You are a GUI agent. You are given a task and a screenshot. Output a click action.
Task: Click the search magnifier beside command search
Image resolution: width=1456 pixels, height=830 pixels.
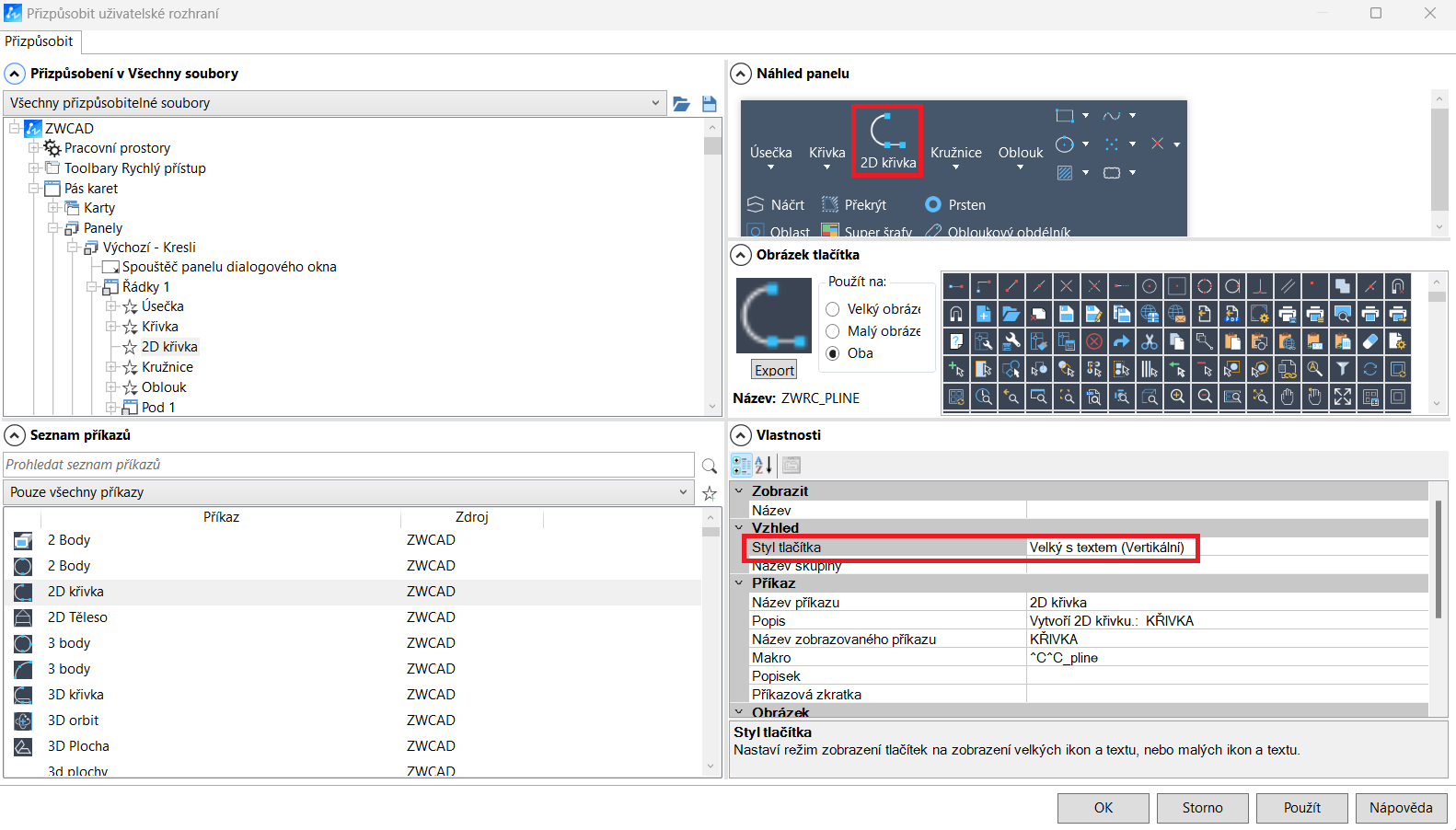pyautogui.click(x=709, y=466)
